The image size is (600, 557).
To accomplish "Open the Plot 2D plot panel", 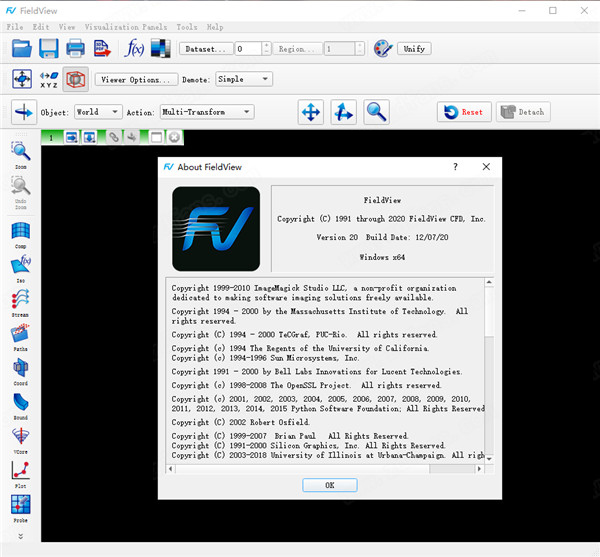I will point(21,474).
